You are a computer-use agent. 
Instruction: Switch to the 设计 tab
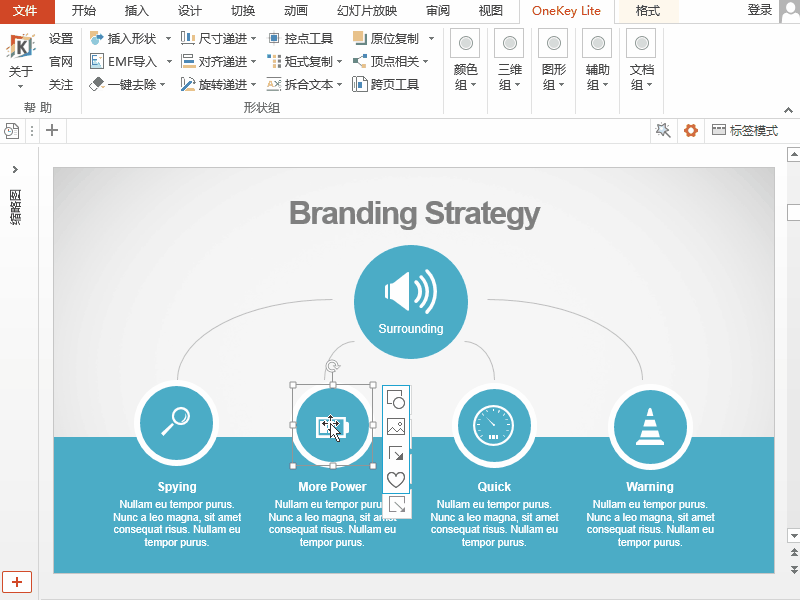pos(190,11)
